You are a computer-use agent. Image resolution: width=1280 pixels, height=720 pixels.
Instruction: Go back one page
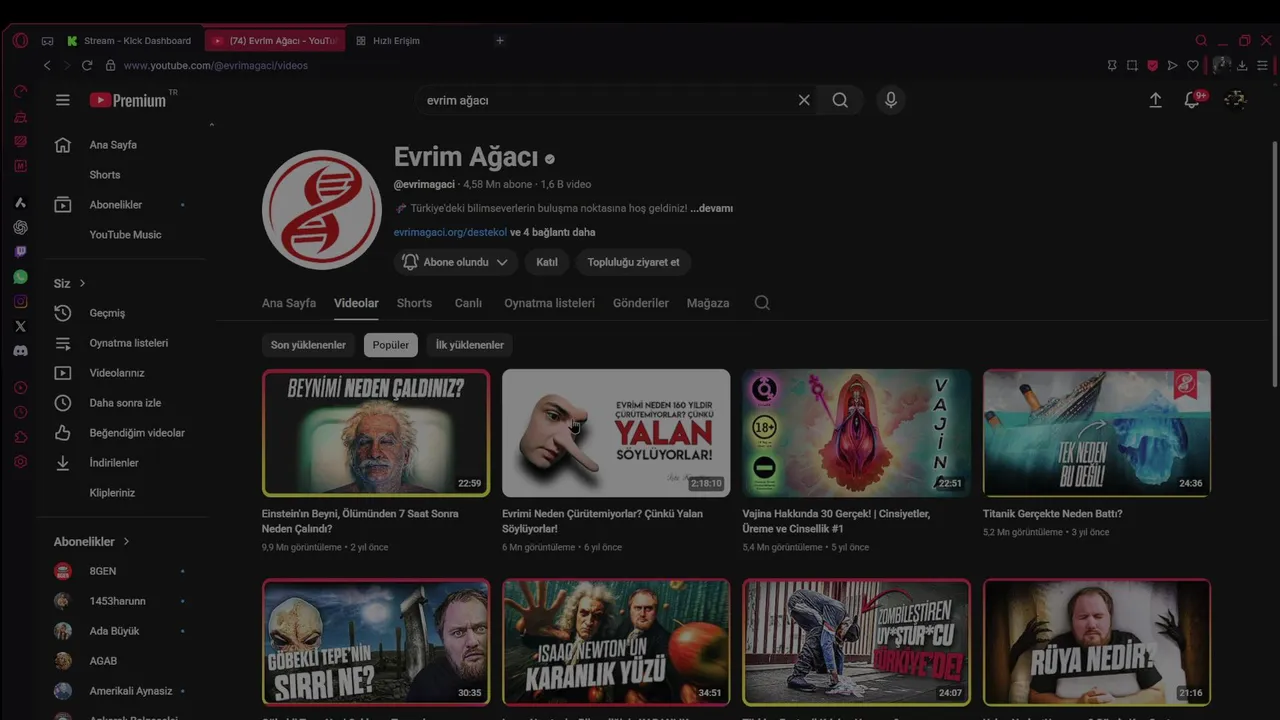click(47, 65)
